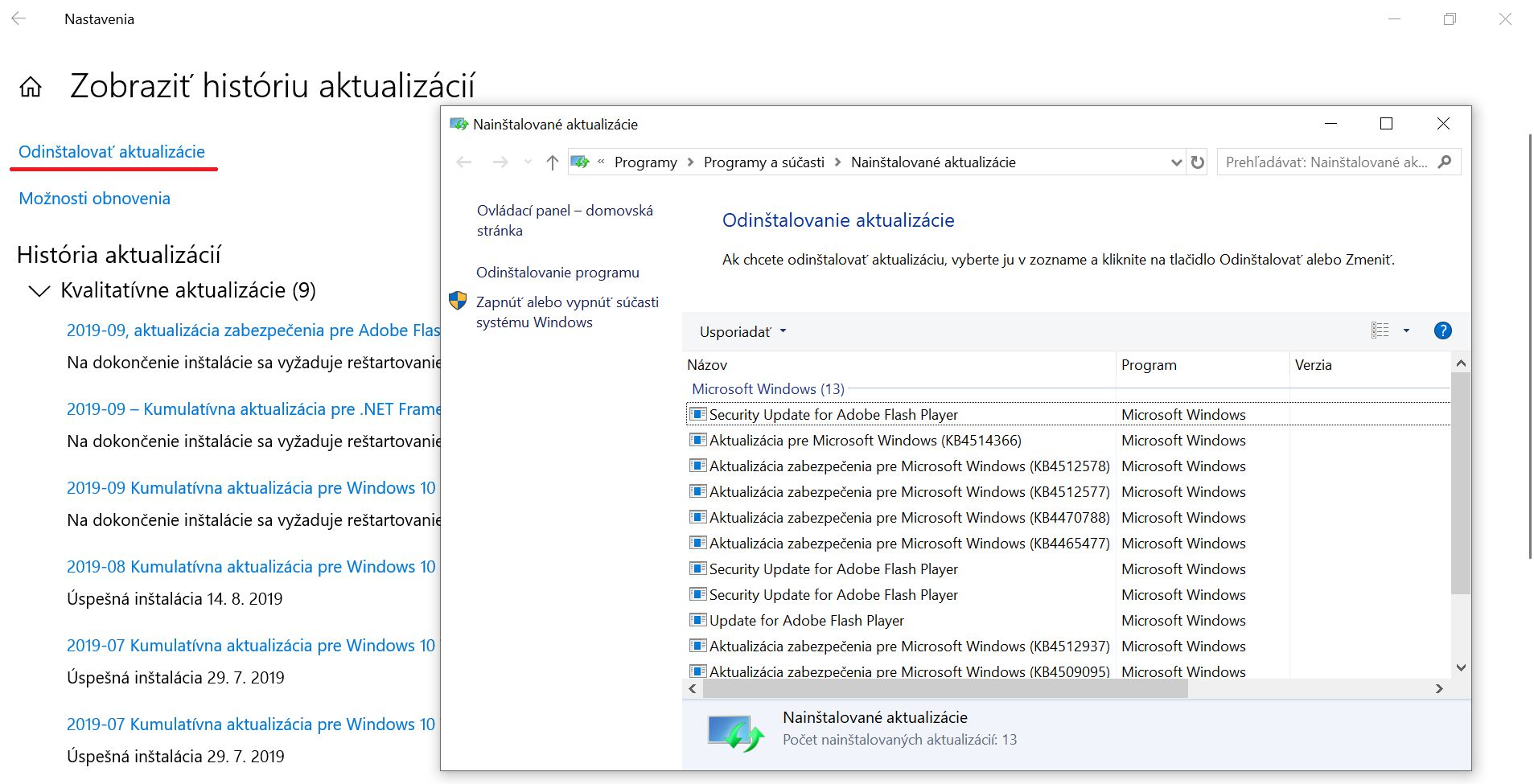Sort by the Názov column header

click(899, 365)
